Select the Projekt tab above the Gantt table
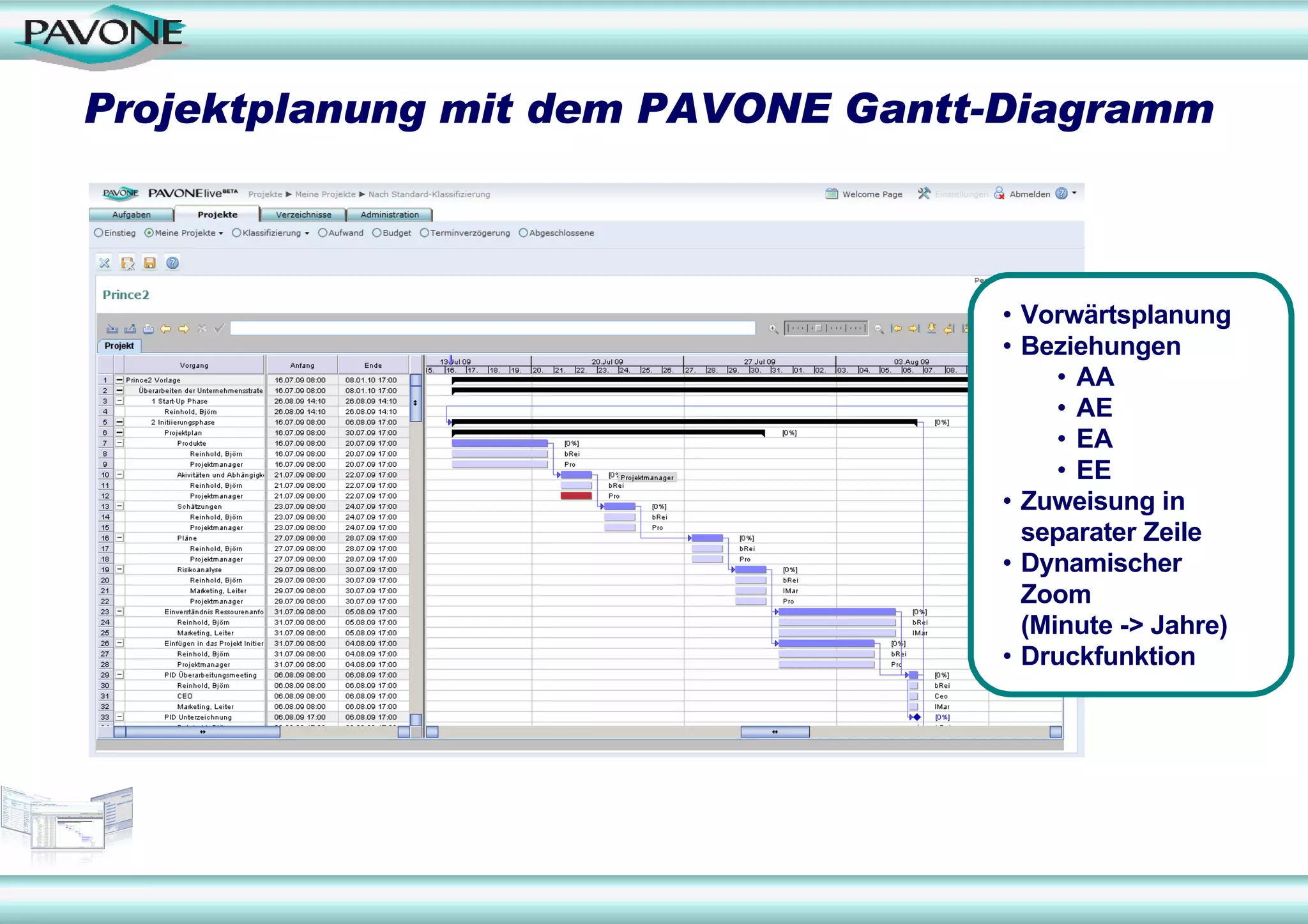 pos(119,346)
